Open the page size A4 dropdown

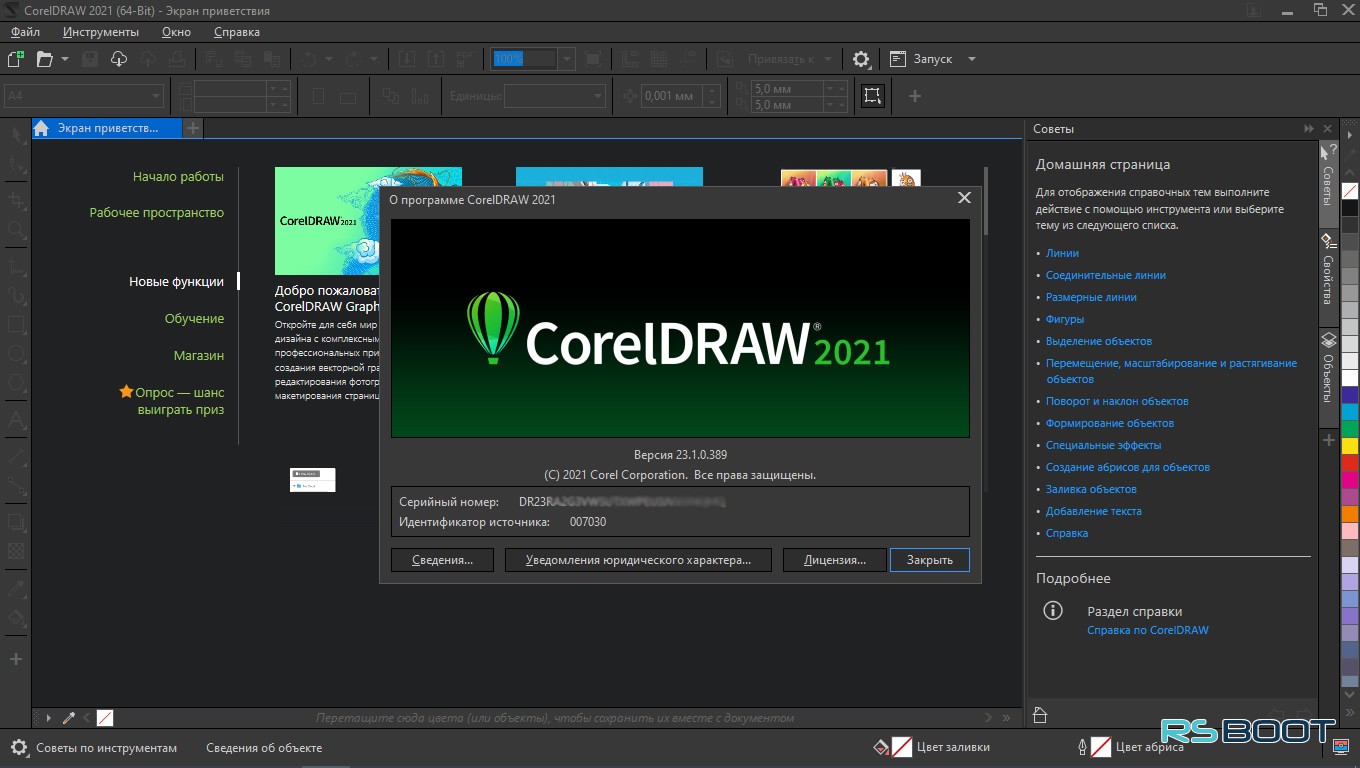[x=156, y=96]
